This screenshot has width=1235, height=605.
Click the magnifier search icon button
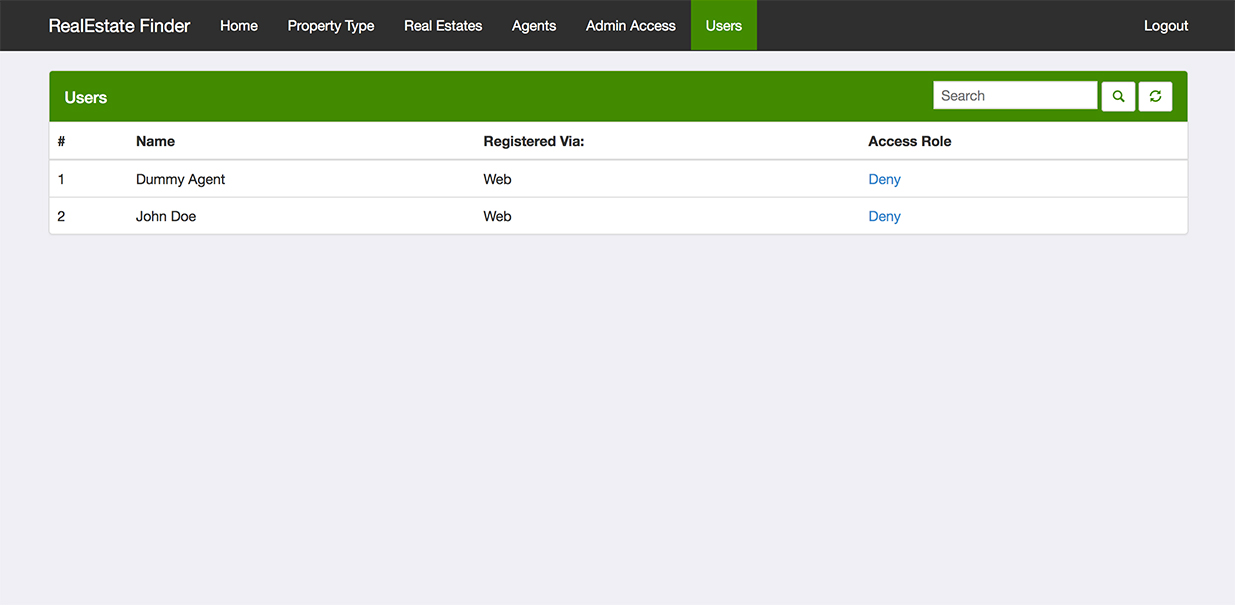1118,96
